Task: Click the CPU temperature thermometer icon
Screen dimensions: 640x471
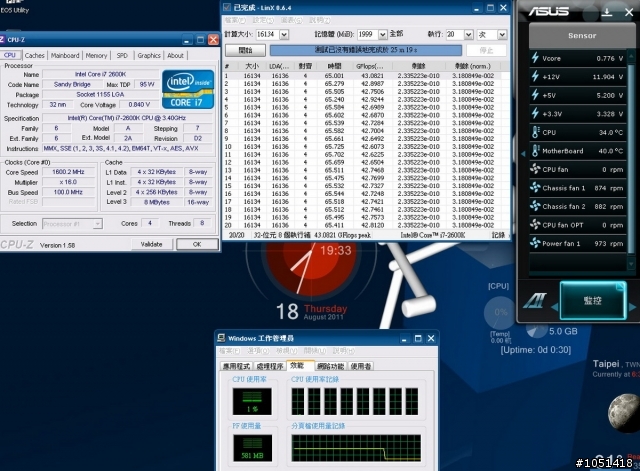Action: click(535, 132)
